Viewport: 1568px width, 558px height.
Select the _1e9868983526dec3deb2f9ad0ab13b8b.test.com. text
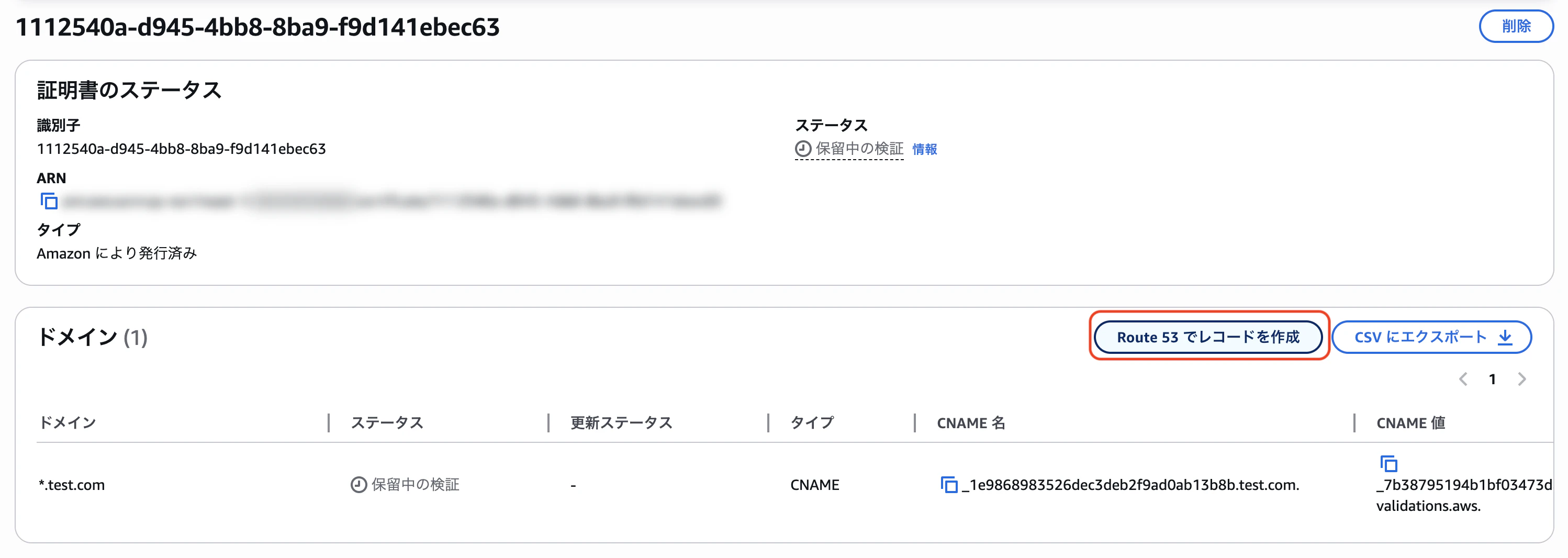(x=1130, y=485)
